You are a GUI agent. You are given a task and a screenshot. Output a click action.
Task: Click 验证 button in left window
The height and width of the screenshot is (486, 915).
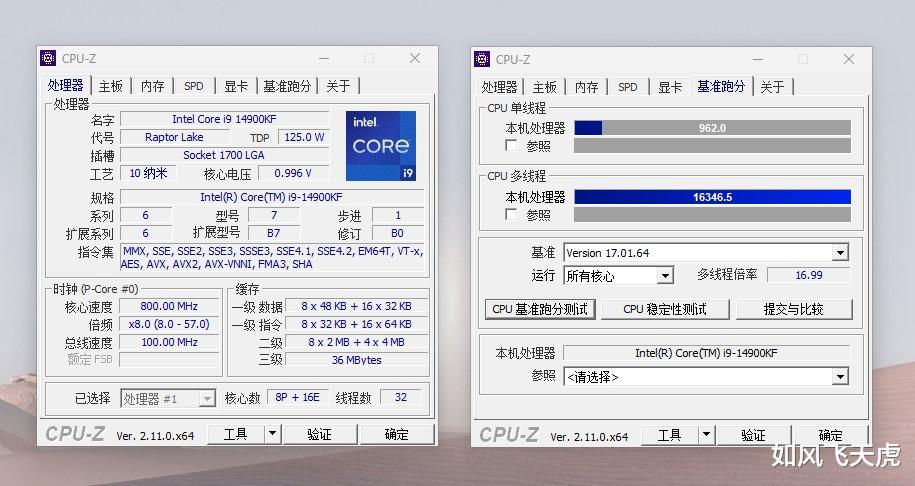coord(319,433)
